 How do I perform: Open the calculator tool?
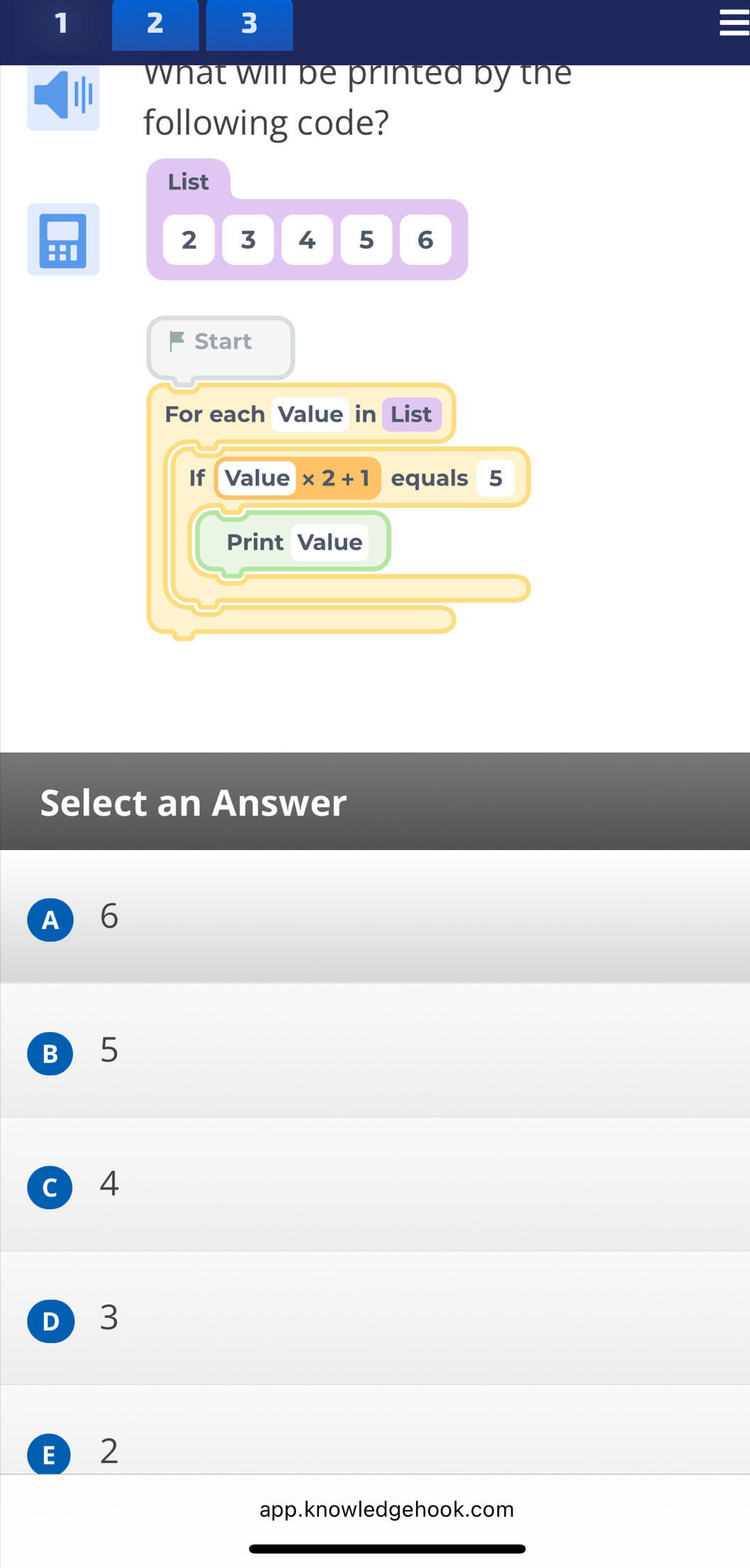63,240
